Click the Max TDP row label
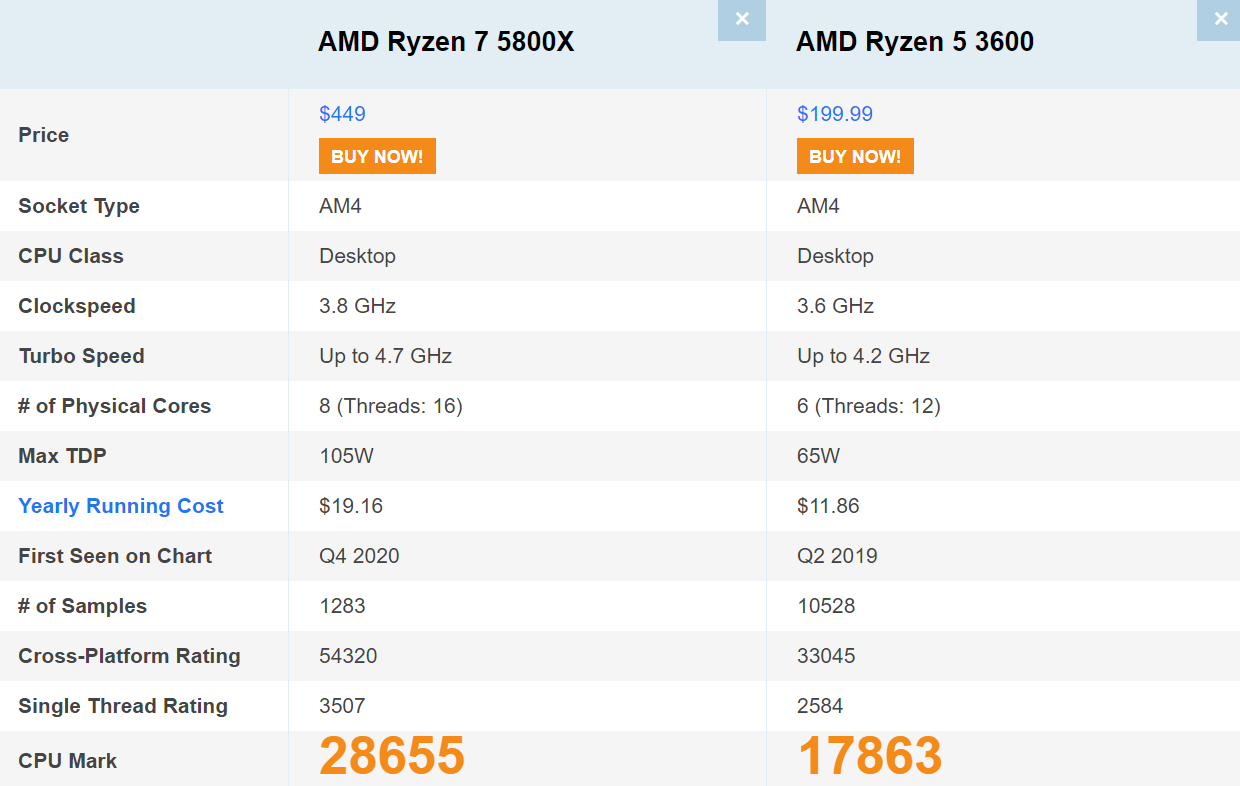1240x786 pixels. coord(62,456)
